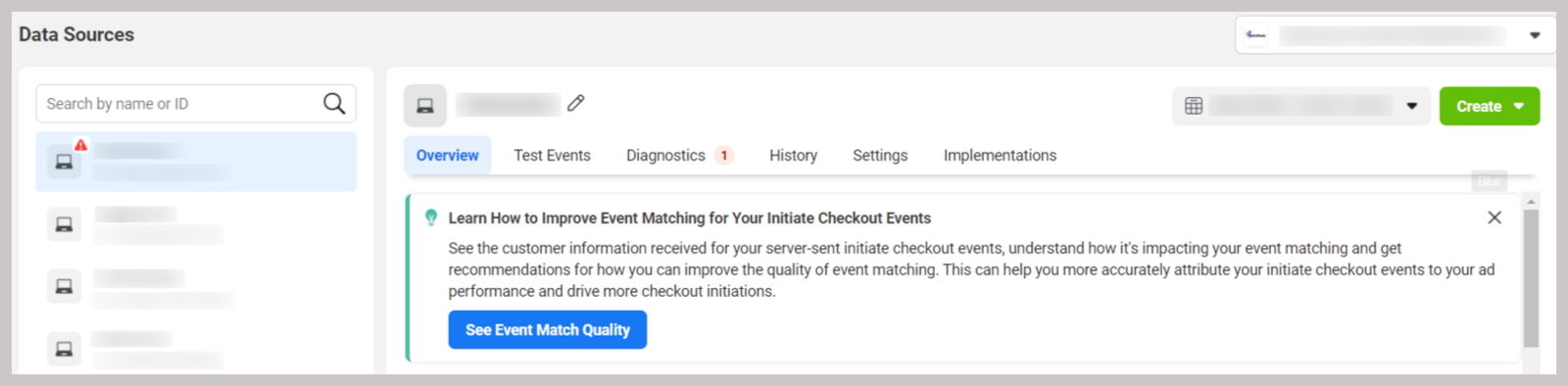Switch to the Test Events tab
The height and width of the screenshot is (386, 1568).
(552, 155)
